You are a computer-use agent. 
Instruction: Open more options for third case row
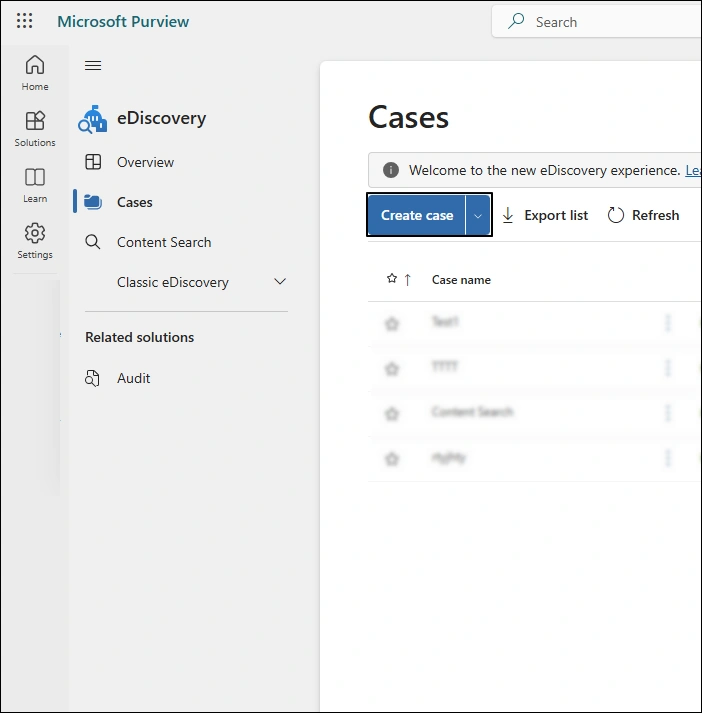(668, 412)
